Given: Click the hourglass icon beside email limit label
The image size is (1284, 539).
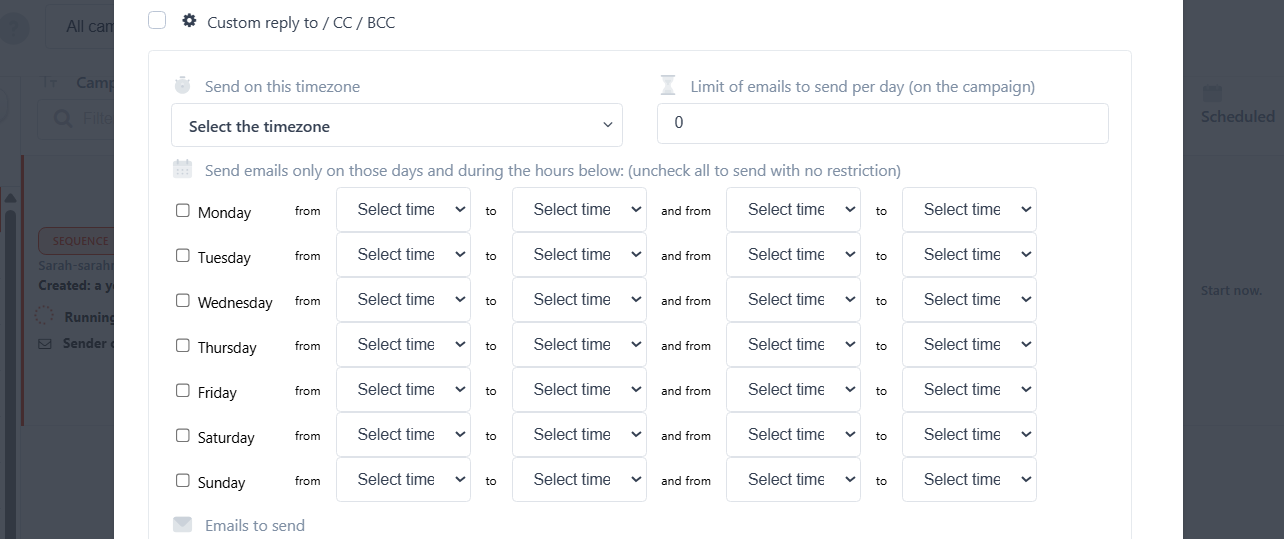Looking at the screenshot, I should (x=668, y=86).
